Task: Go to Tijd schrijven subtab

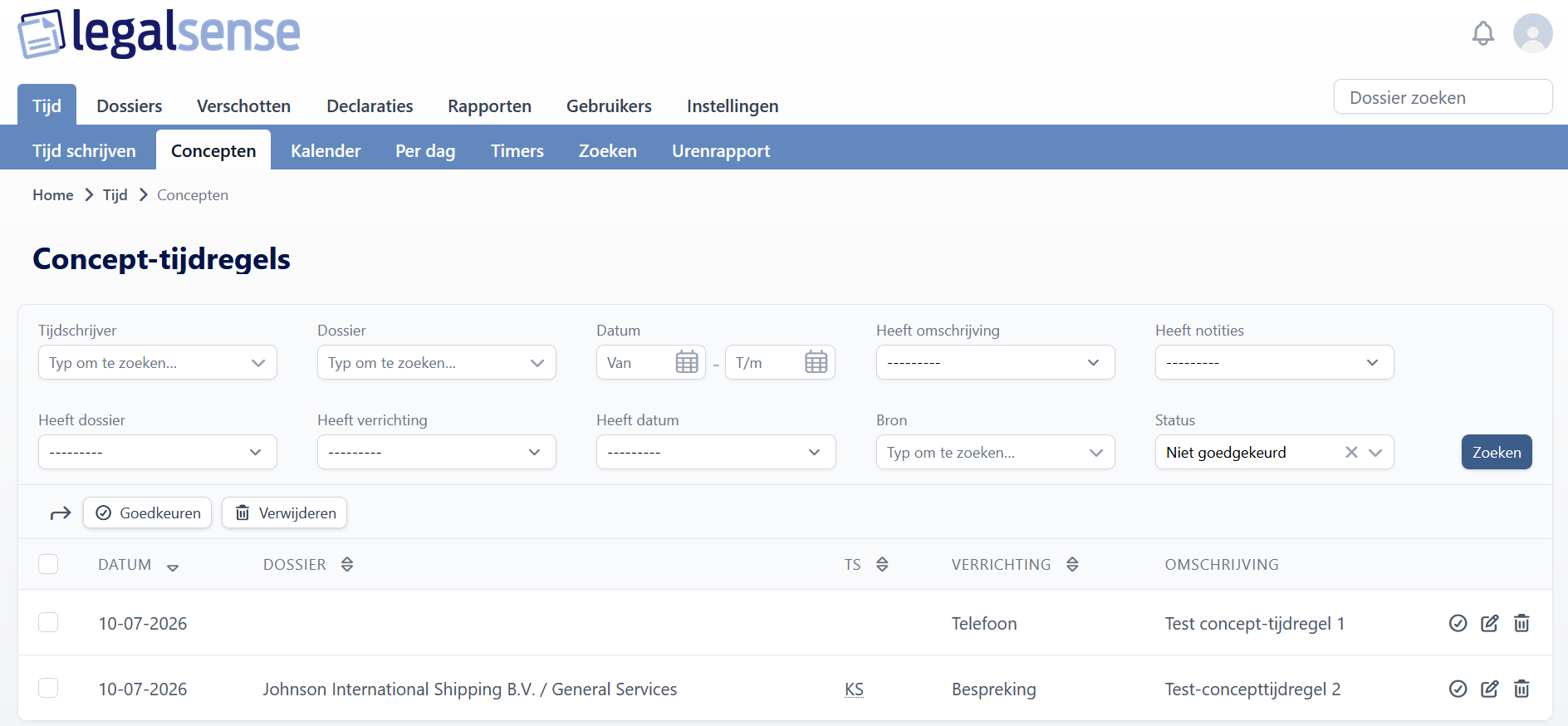Action: (84, 150)
